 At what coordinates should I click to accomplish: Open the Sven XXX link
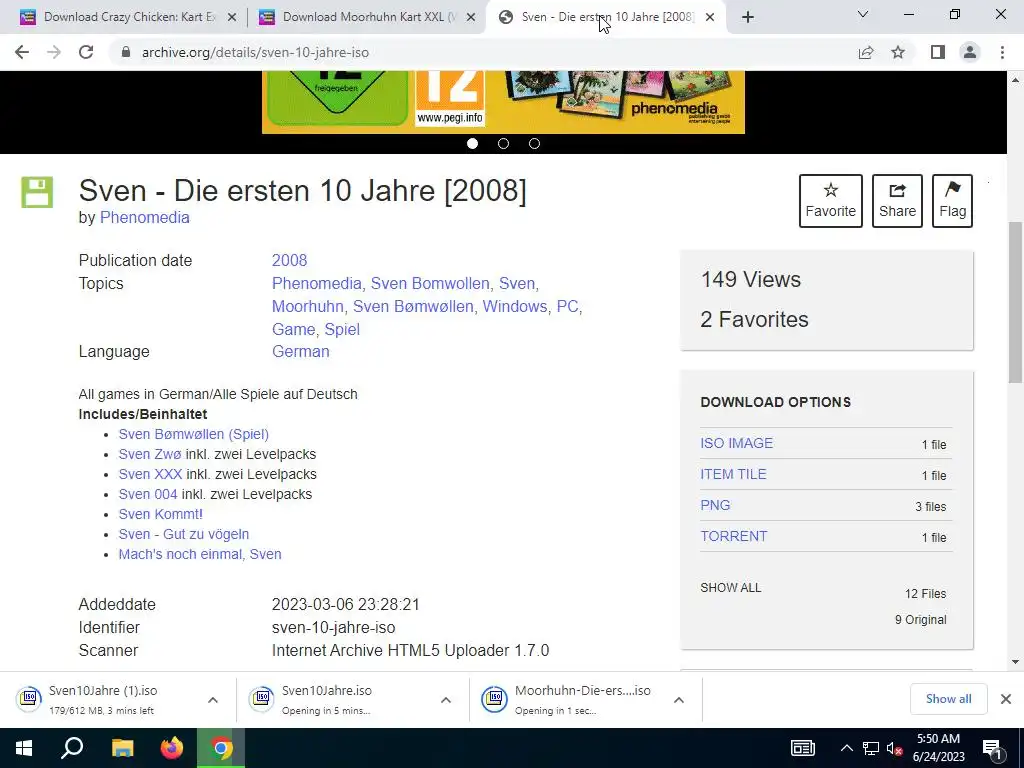click(150, 474)
